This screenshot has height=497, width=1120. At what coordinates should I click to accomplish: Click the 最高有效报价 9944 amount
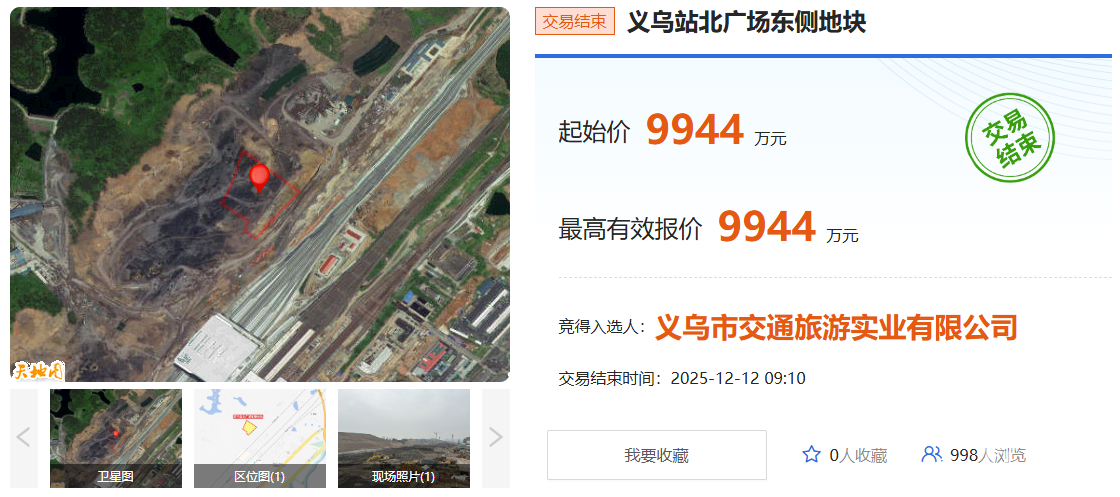tap(766, 226)
